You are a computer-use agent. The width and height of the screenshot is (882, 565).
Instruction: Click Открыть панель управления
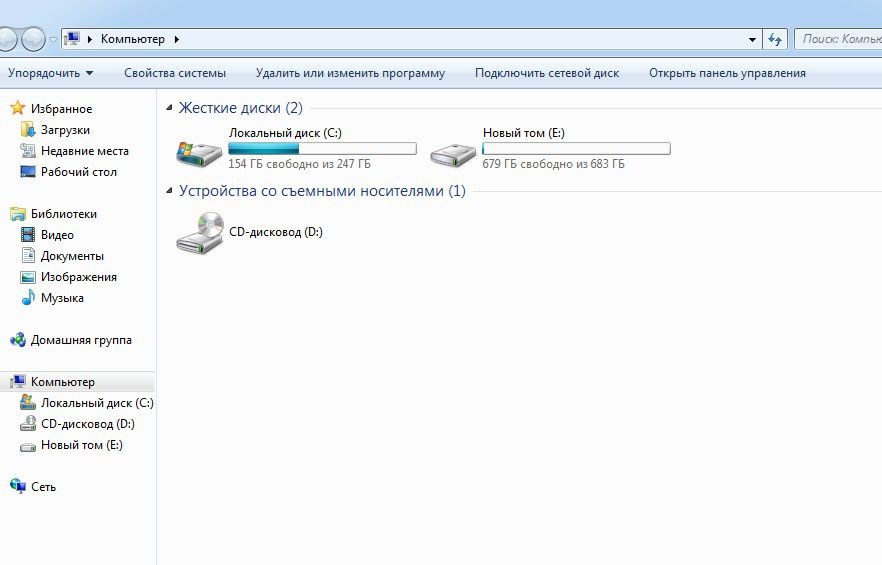[727, 73]
